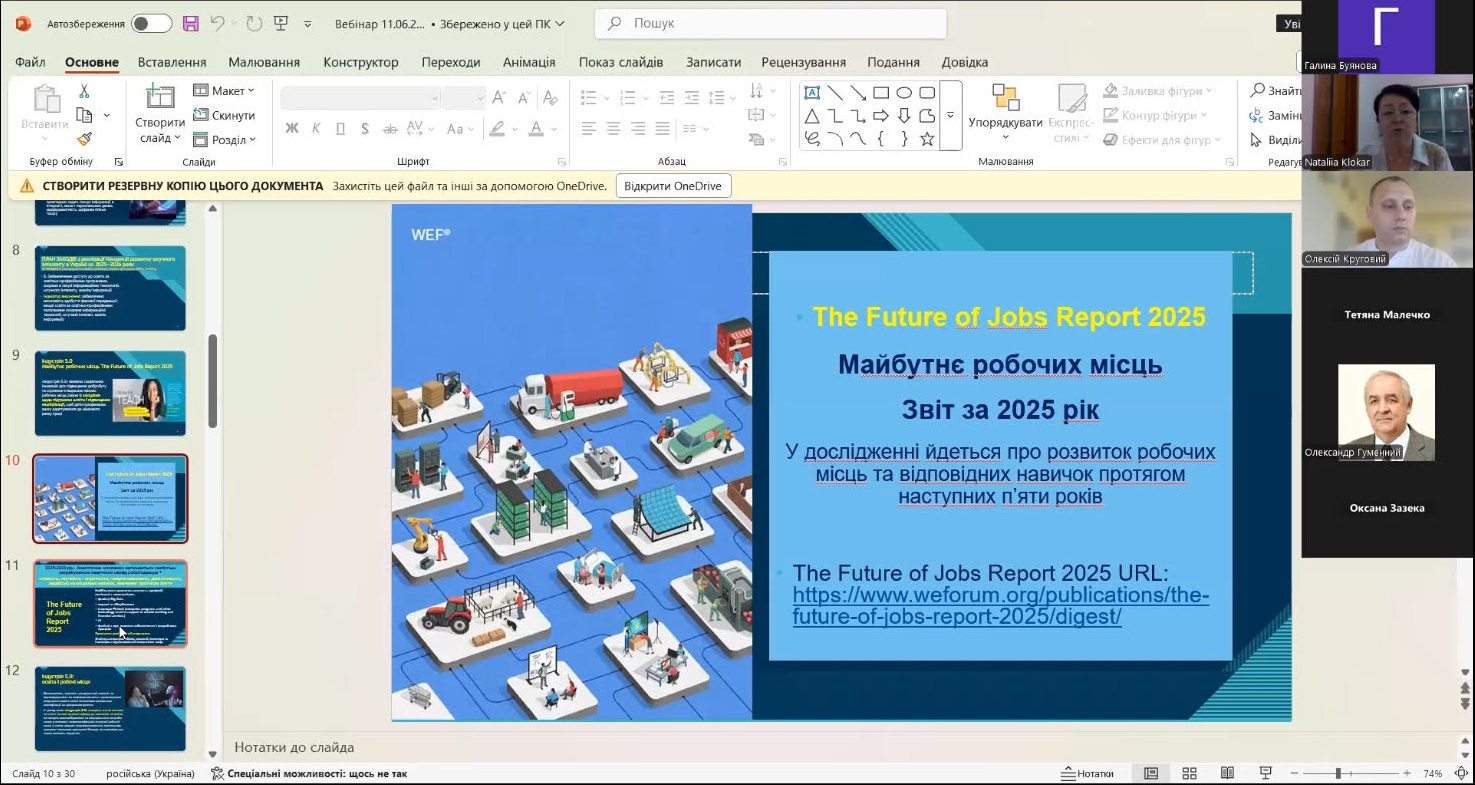The image size is (1475, 785).
Task: Click the Скинути reset button
Action: 224,115
